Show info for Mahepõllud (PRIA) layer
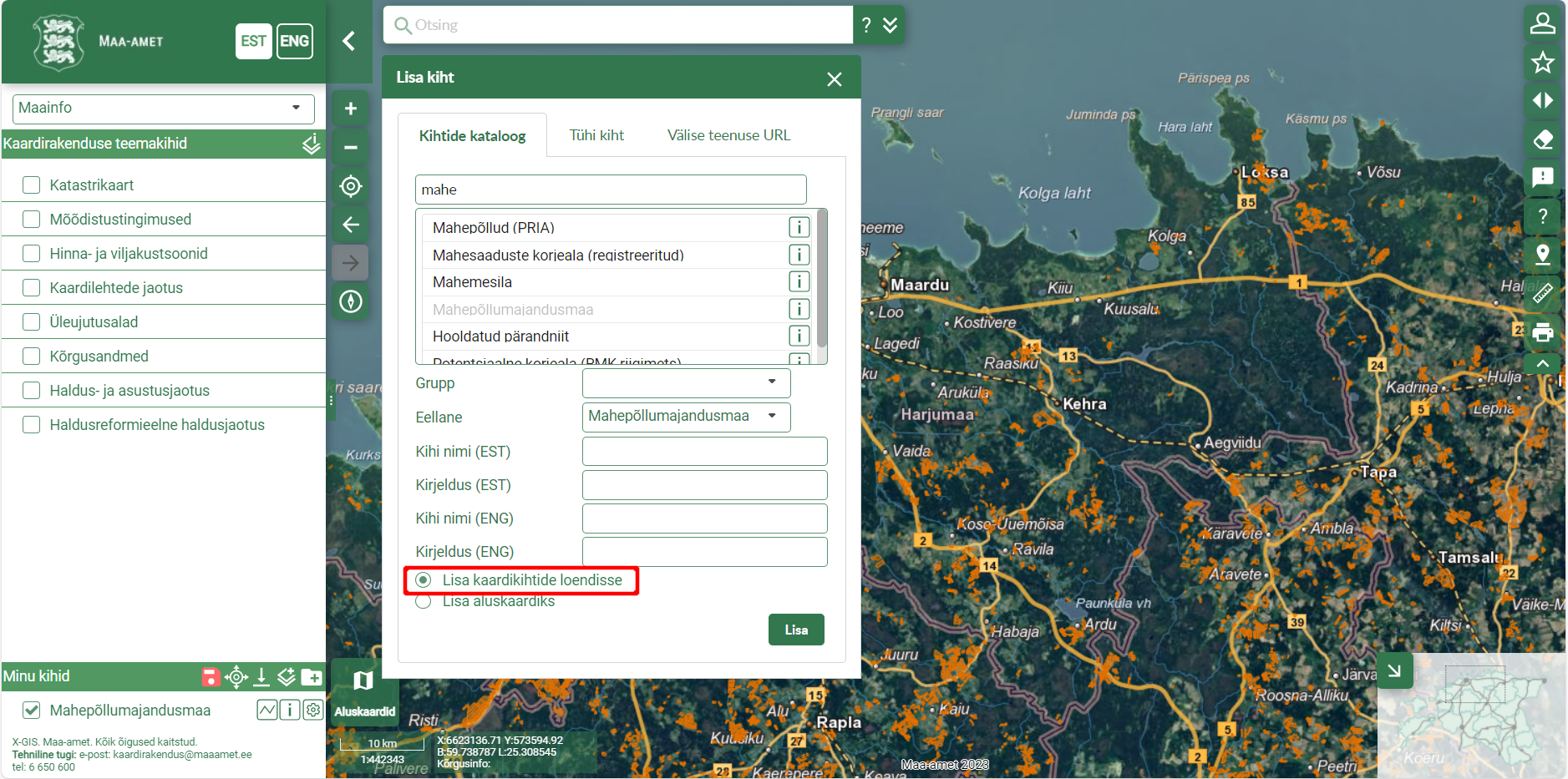This screenshot has height=779, width=1568. pos(799,227)
